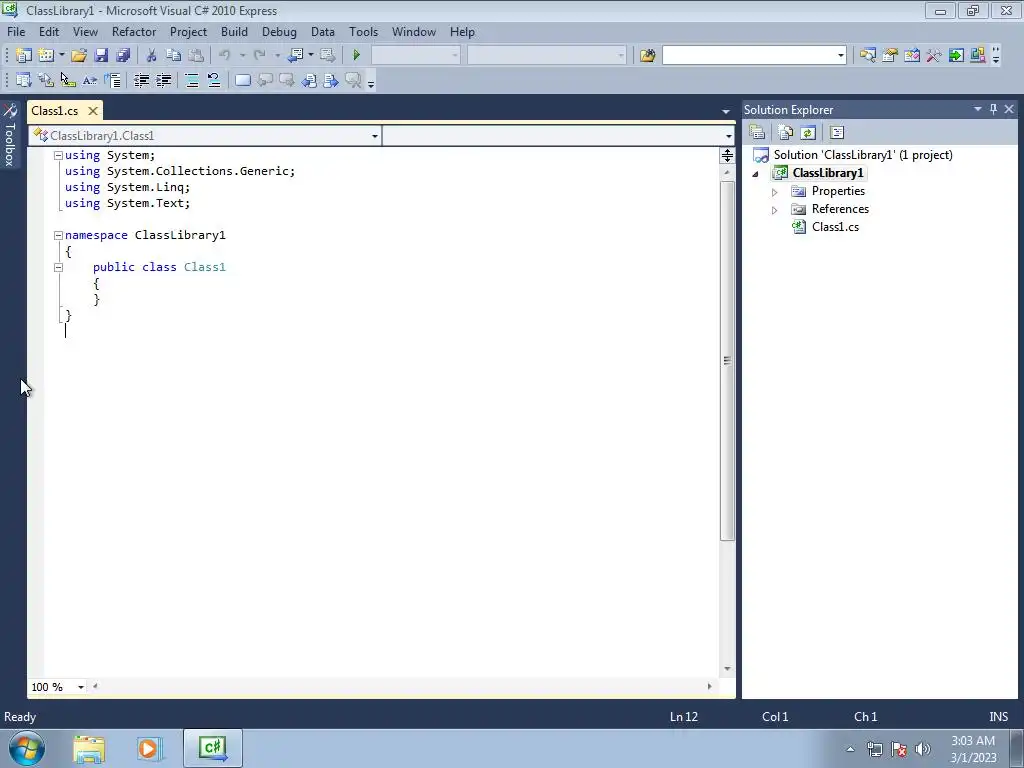1024x768 pixels.
Task: Click the Decrease Line Indent icon
Action: pos(141,80)
